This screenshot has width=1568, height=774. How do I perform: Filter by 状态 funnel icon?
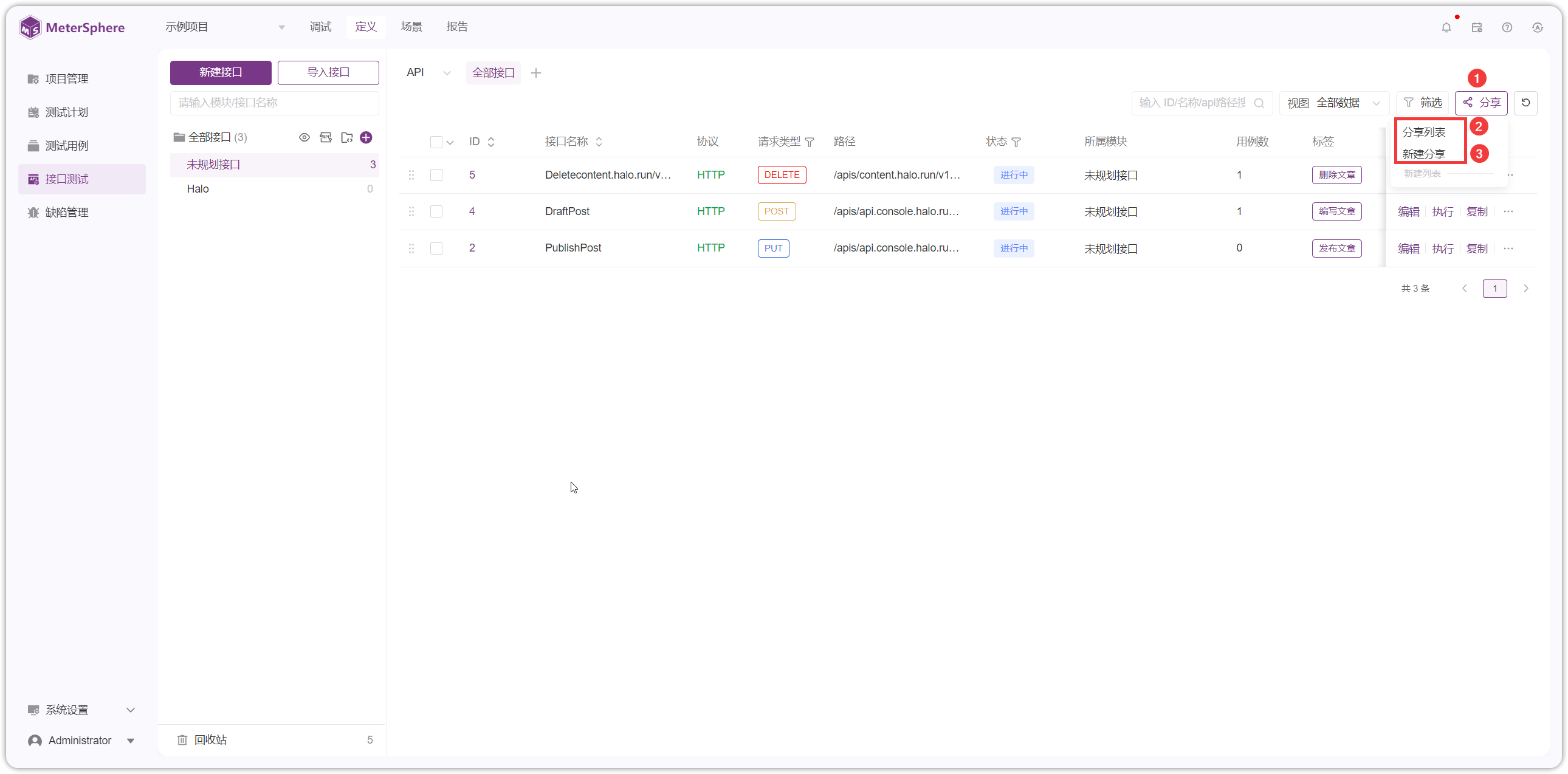(1016, 142)
